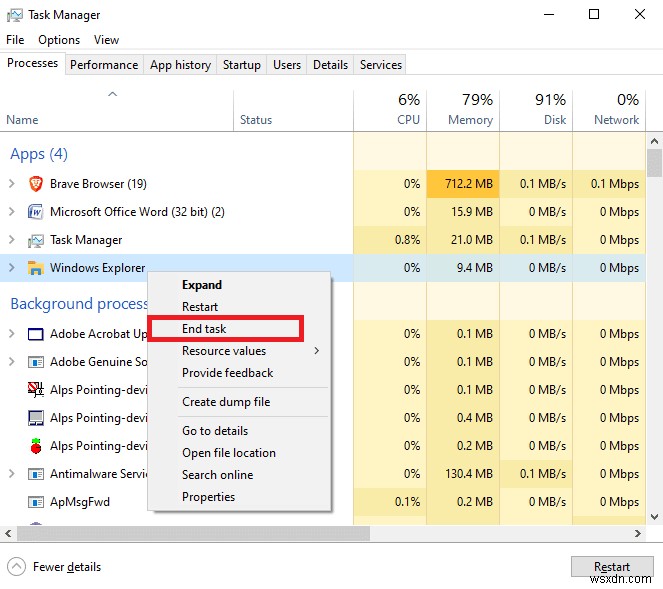Image resolution: width=663 pixels, height=589 pixels.
Task: Switch to the Performance tab
Action: pos(104,65)
